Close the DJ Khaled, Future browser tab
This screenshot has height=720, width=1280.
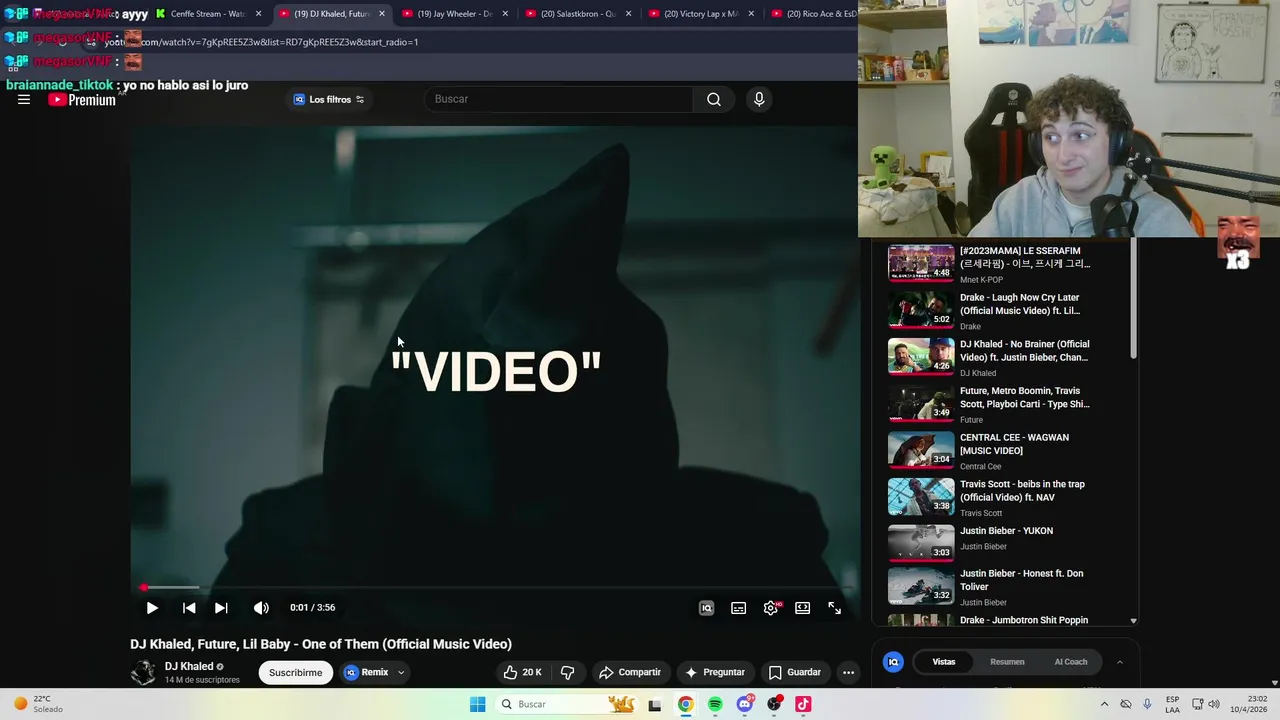(x=382, y=14)
